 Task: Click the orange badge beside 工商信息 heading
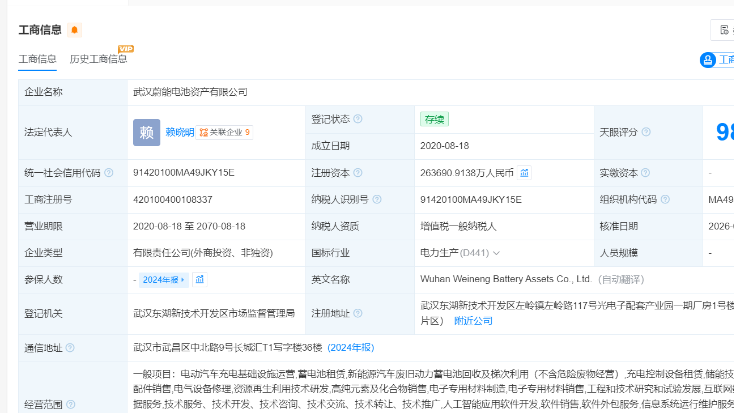pyautogui.click(x=75, y=30)
